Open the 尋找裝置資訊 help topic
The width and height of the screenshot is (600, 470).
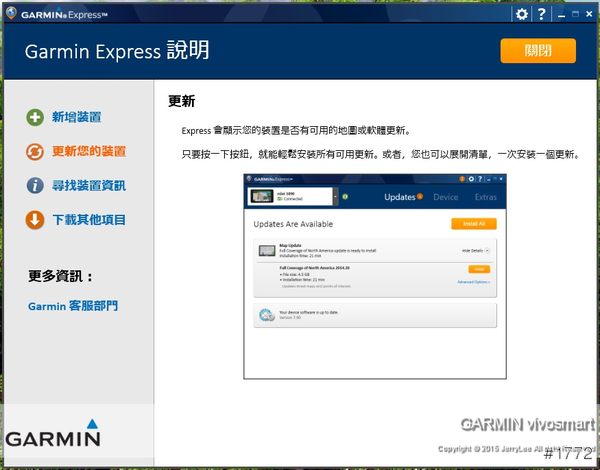point(89,186)
